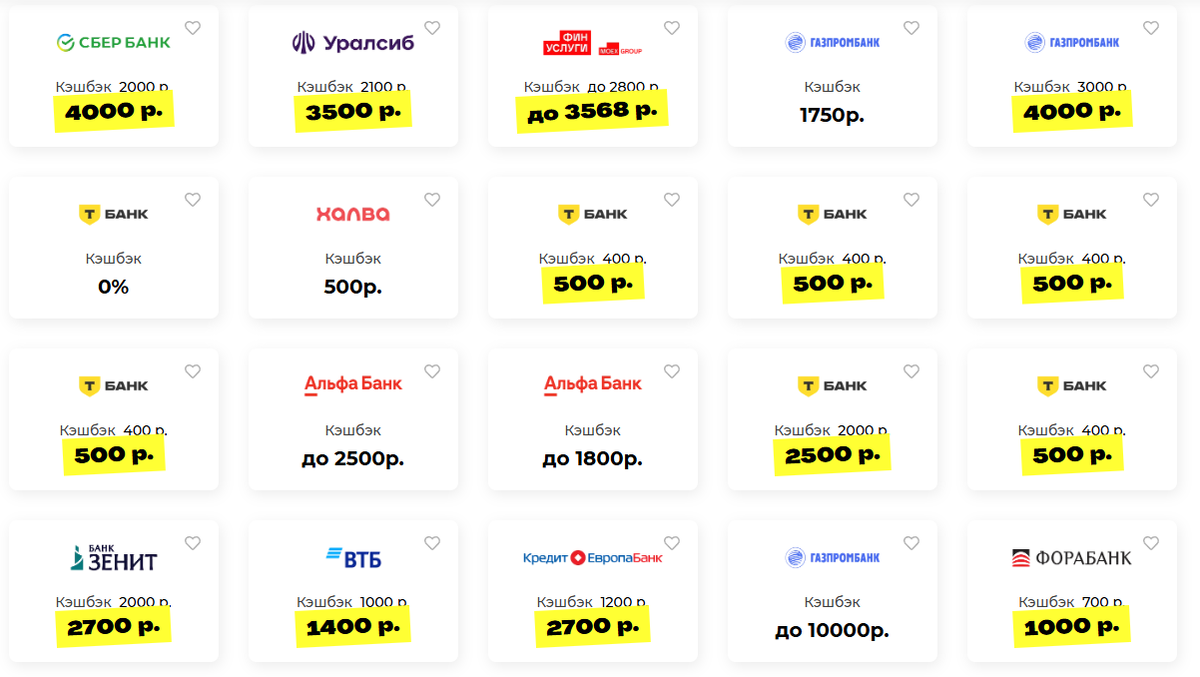The width and height of the screenshot is (1200, 677).
Task: Toggle heart on Т-Банк 0% card
Action: click(193, 200)
